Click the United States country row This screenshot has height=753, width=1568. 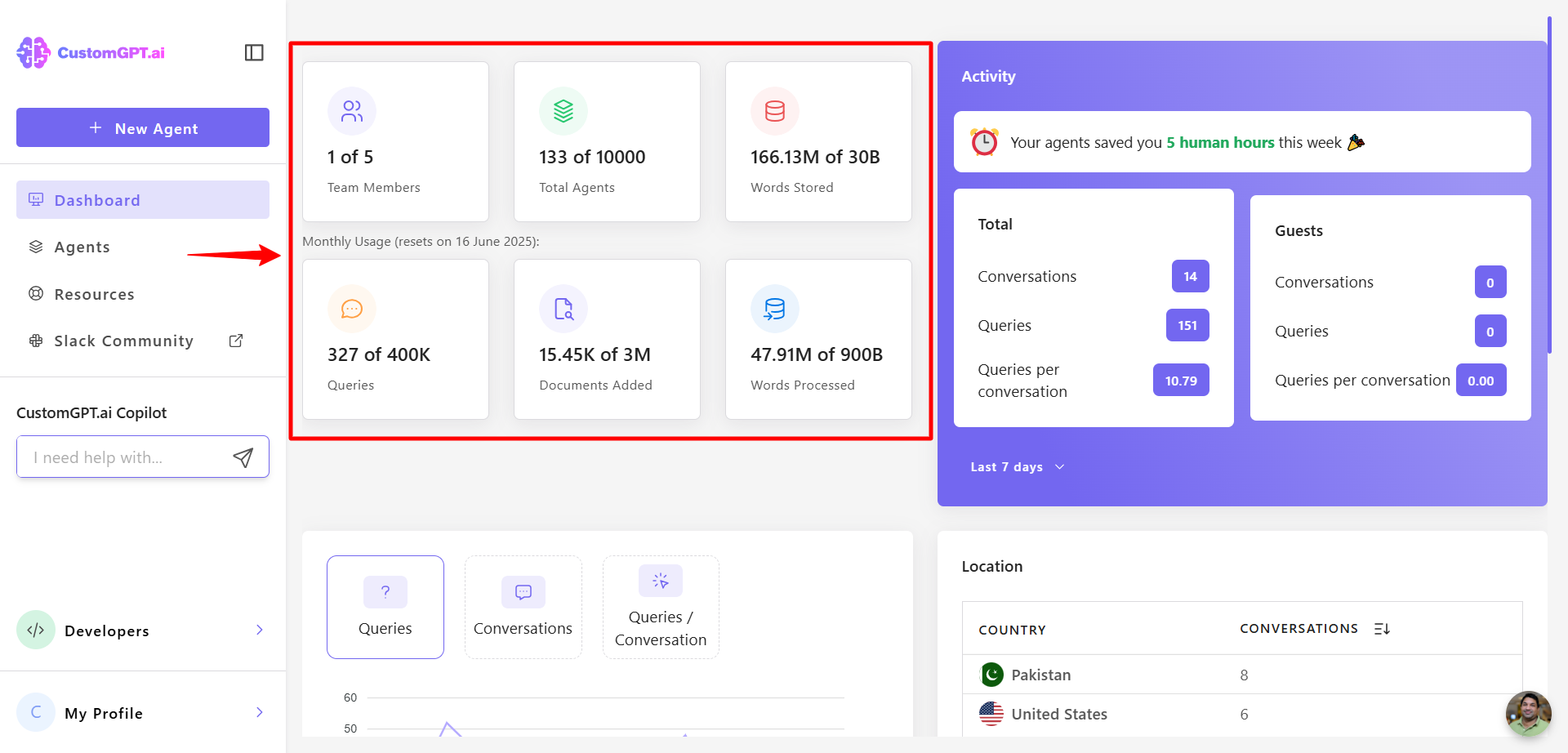(x=1242, y=714)
